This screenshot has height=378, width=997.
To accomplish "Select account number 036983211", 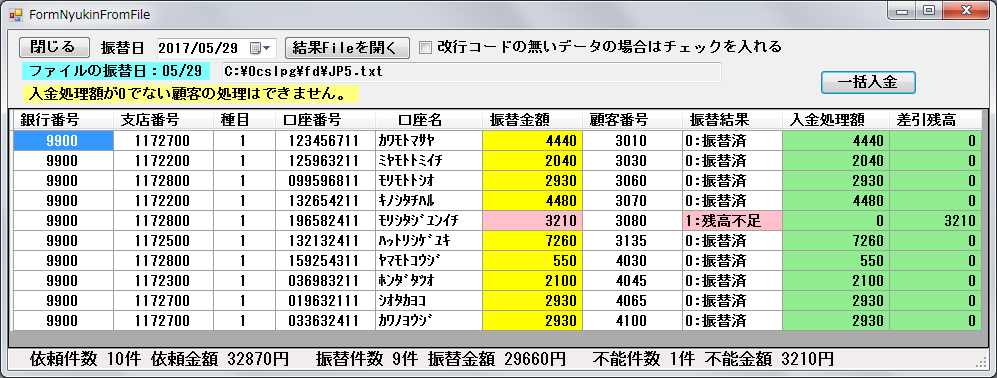I will click(325, 281).
